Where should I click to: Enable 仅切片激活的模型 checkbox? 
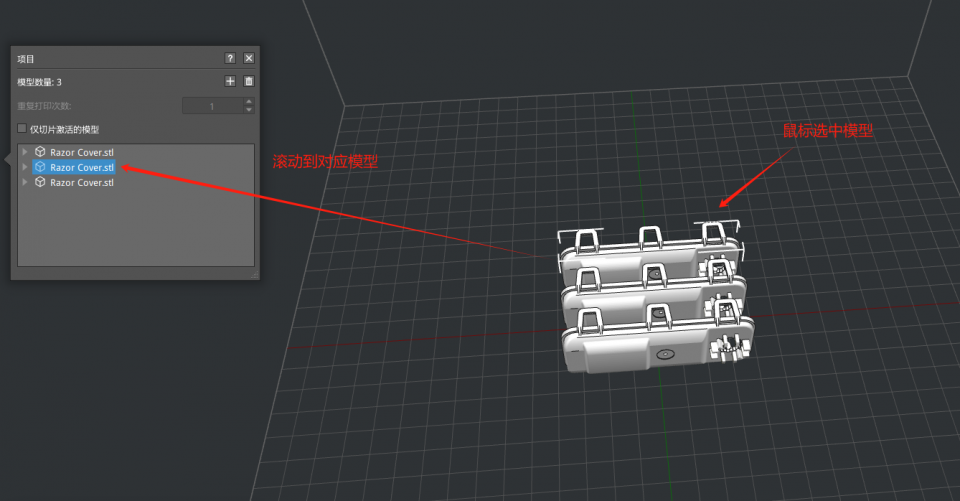click(22, 129)
